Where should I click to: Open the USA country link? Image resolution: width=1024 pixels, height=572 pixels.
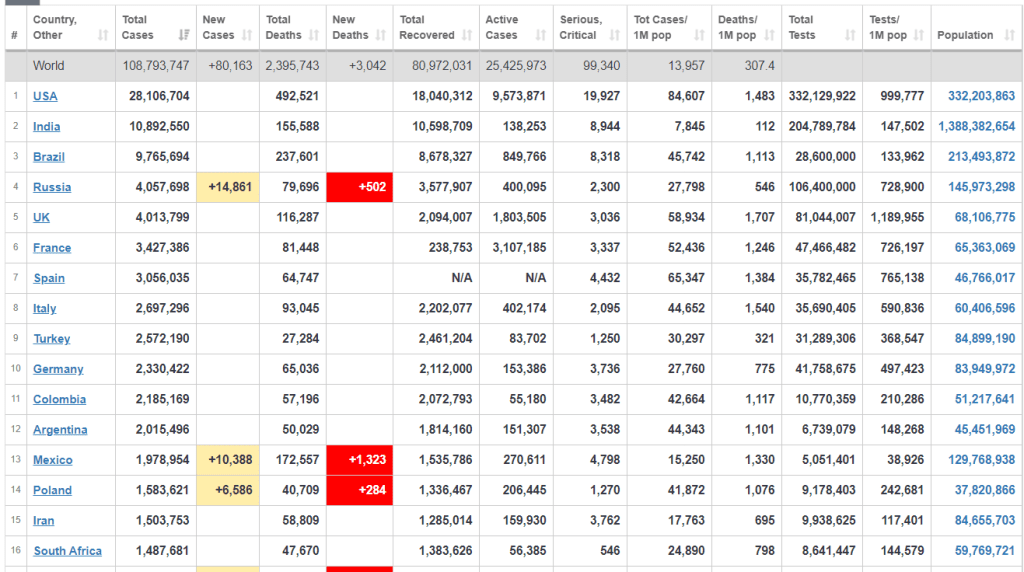tap(45, 96)
